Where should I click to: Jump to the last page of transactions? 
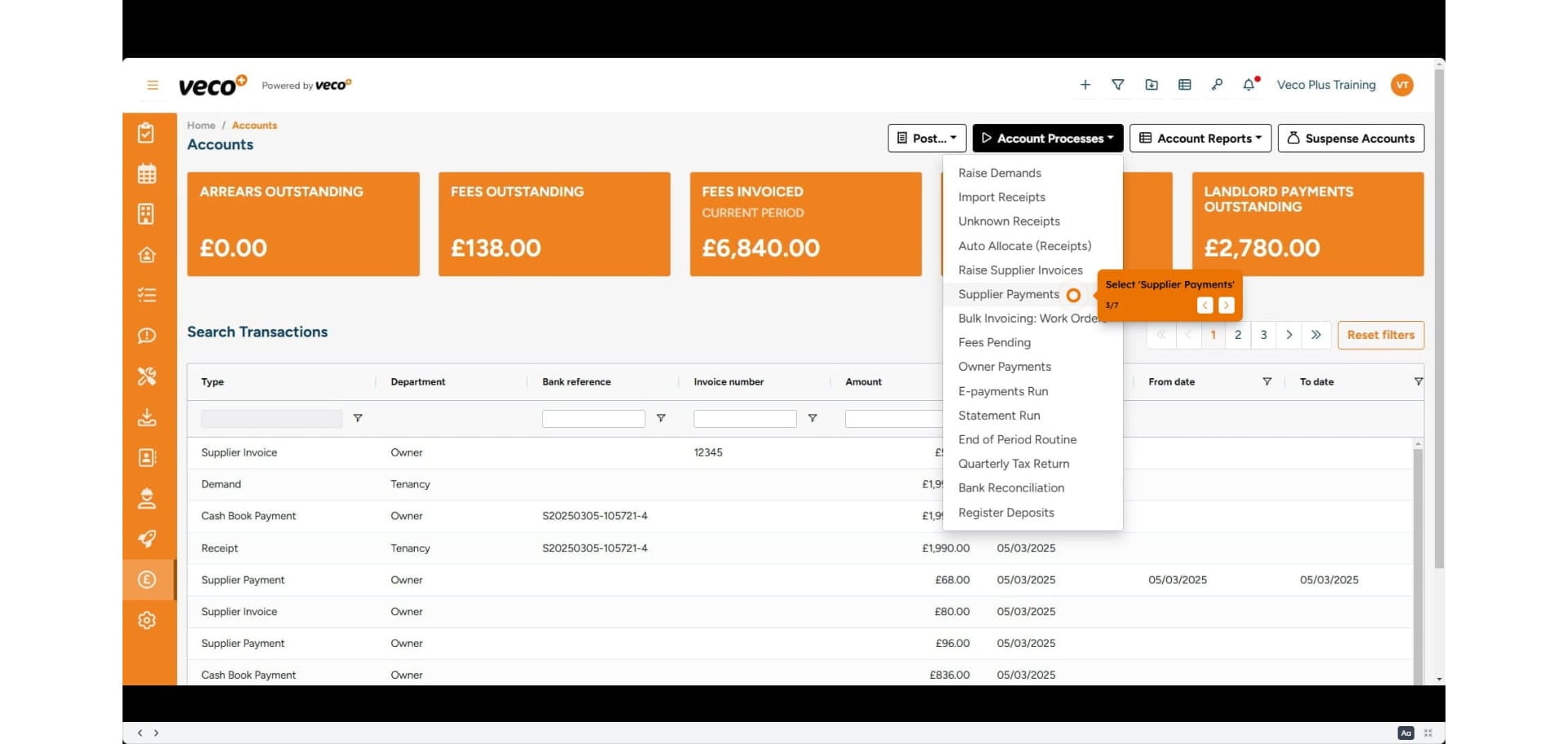pyautogui.click(x=1316, y=335)
